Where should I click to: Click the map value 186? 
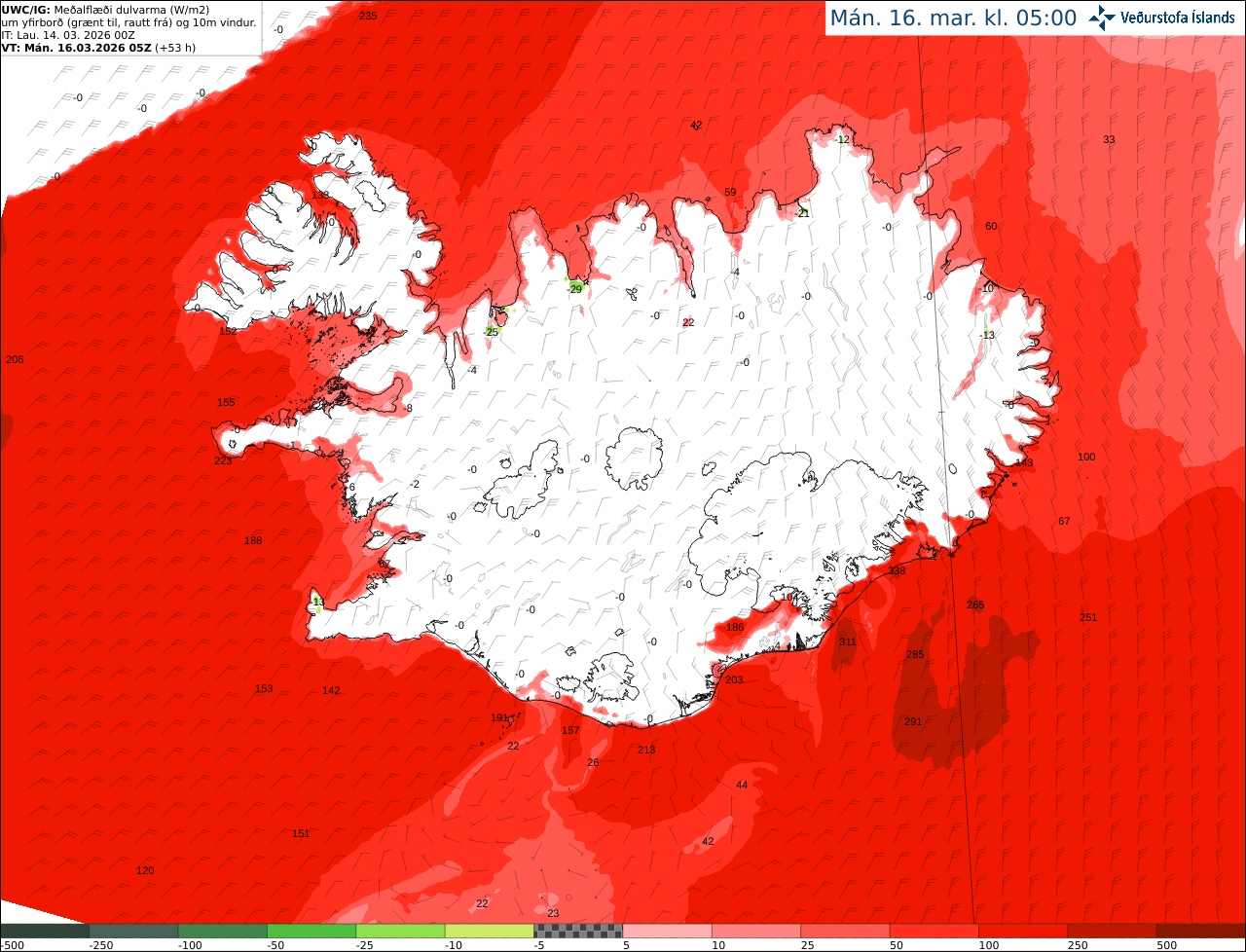735,628
